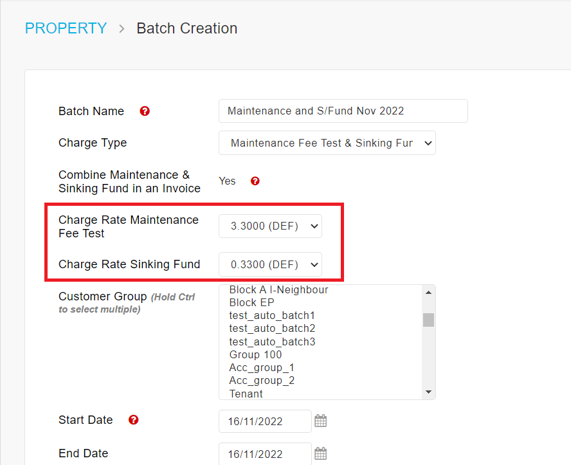Viewport: 571px width, 465px height.
Task: Click the PROPERTY breadcrumb link
Action: 66,28
